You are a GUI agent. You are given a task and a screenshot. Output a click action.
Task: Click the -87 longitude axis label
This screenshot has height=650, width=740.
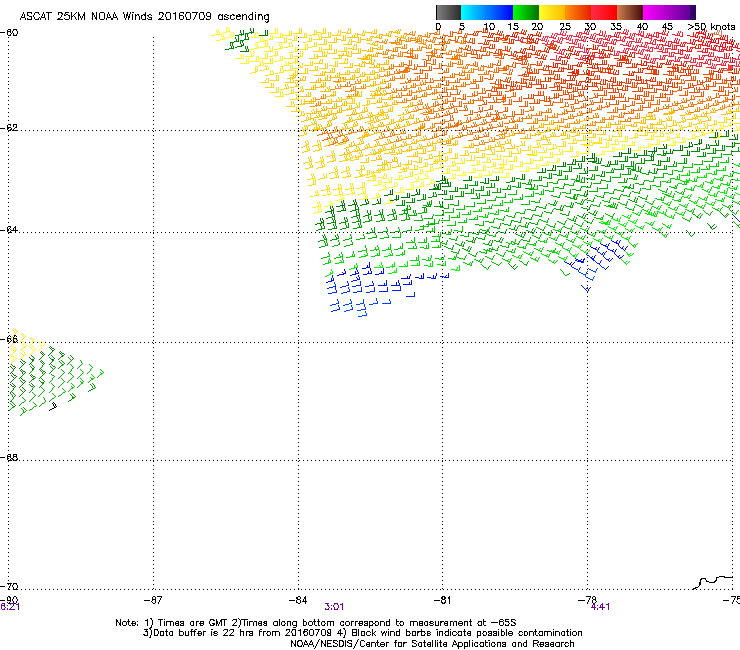[x=153, y=600]
